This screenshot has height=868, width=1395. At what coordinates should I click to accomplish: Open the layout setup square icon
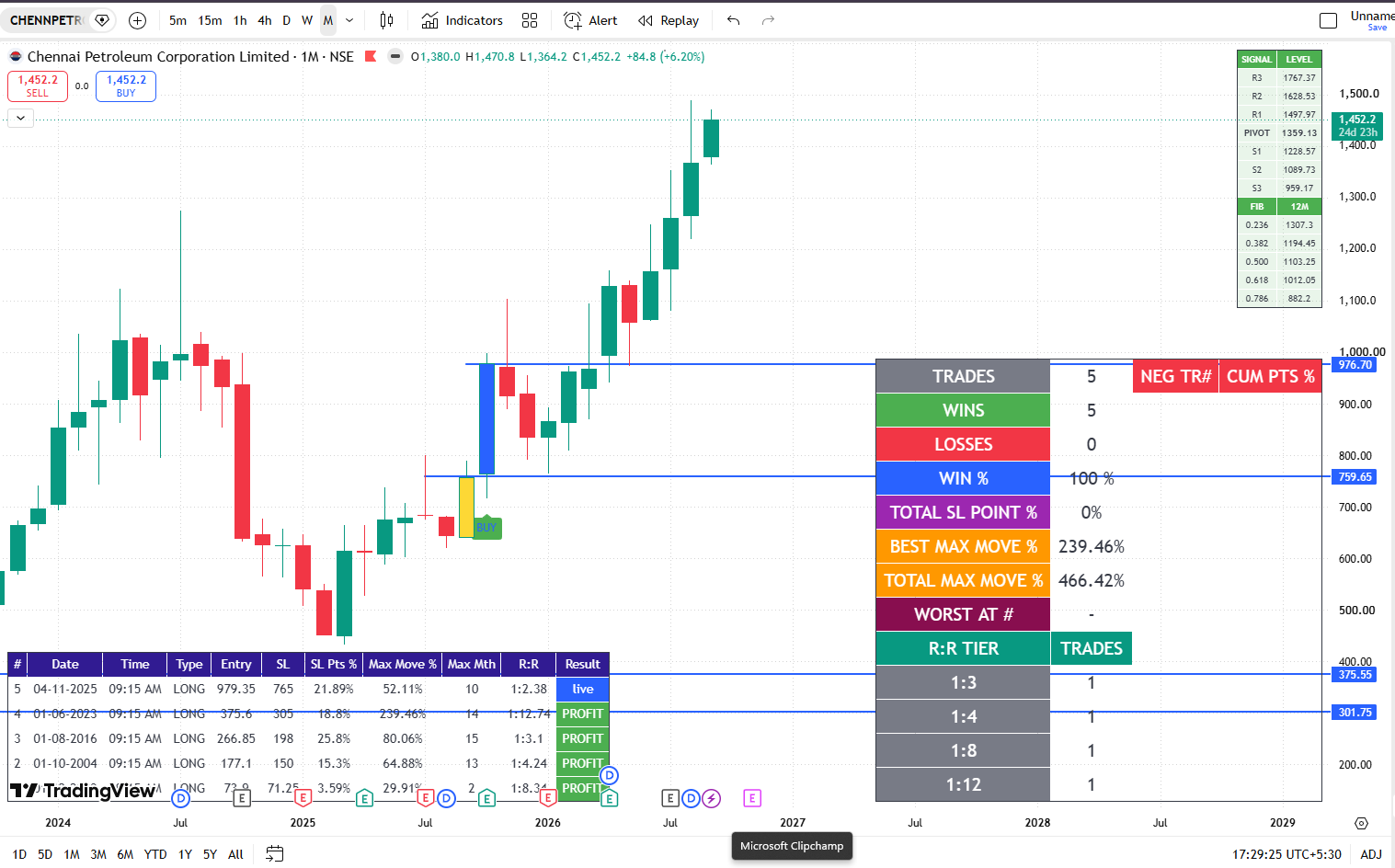pyautogui.click(x=1328, y=20)
